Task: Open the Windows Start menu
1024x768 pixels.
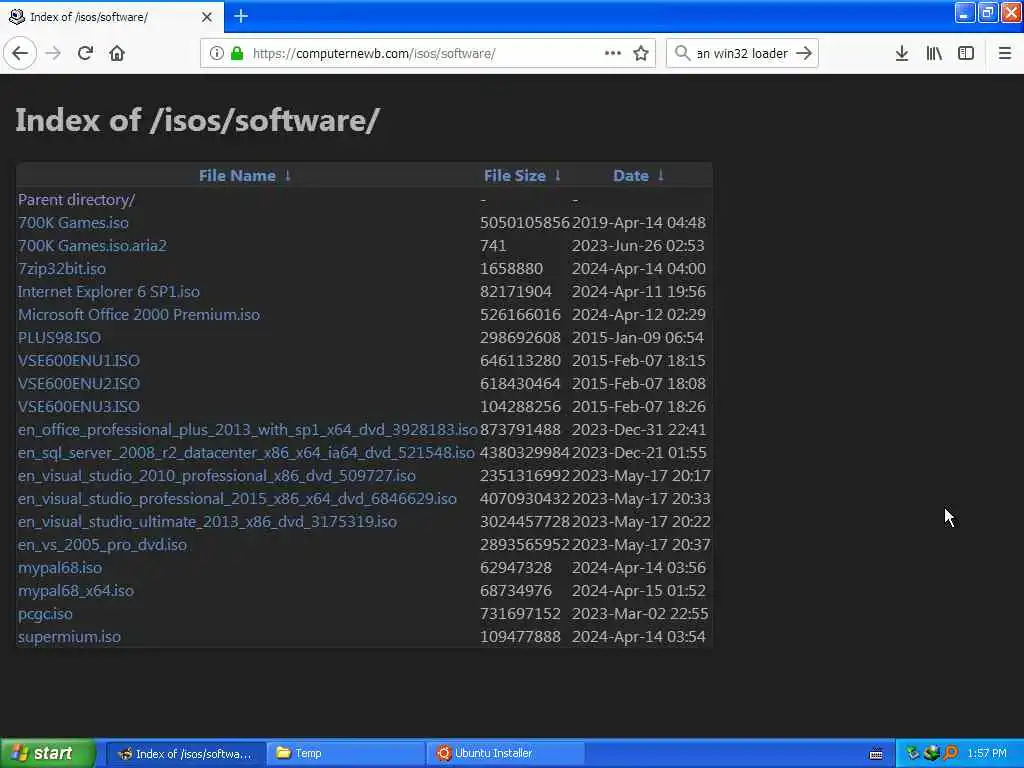Action: click(47, 754)
